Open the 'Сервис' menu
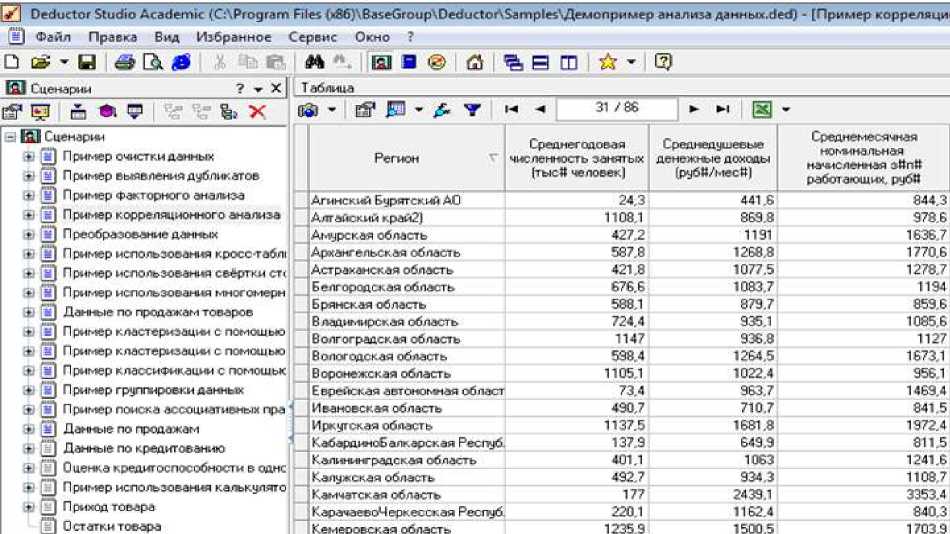This screenshot has width=950, height=534. tap(312, 37)
